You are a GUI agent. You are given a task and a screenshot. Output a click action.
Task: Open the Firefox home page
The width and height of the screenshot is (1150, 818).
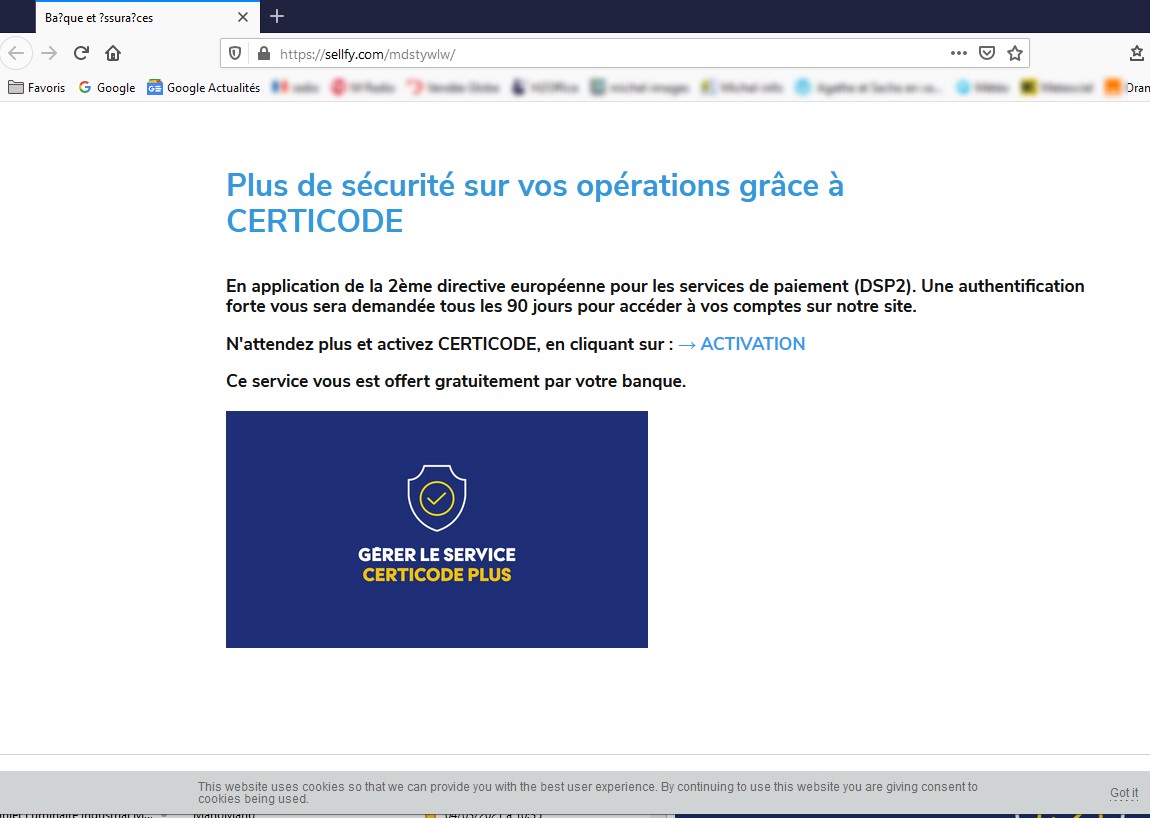(x=113, y=54)
